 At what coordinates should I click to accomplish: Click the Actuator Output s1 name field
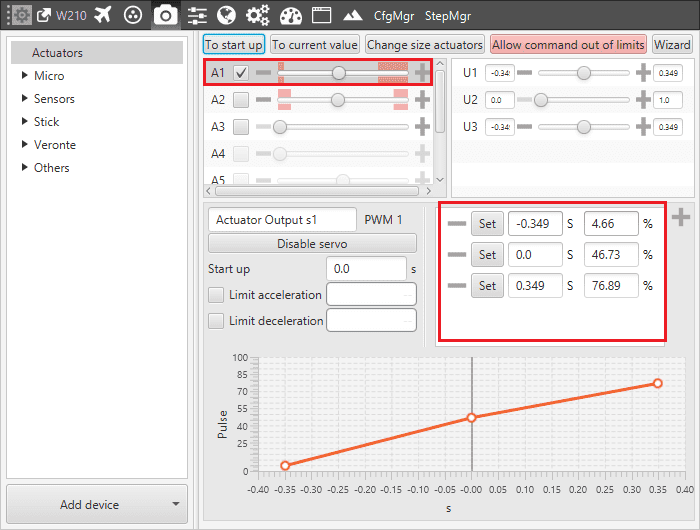(x=282, y=220)
